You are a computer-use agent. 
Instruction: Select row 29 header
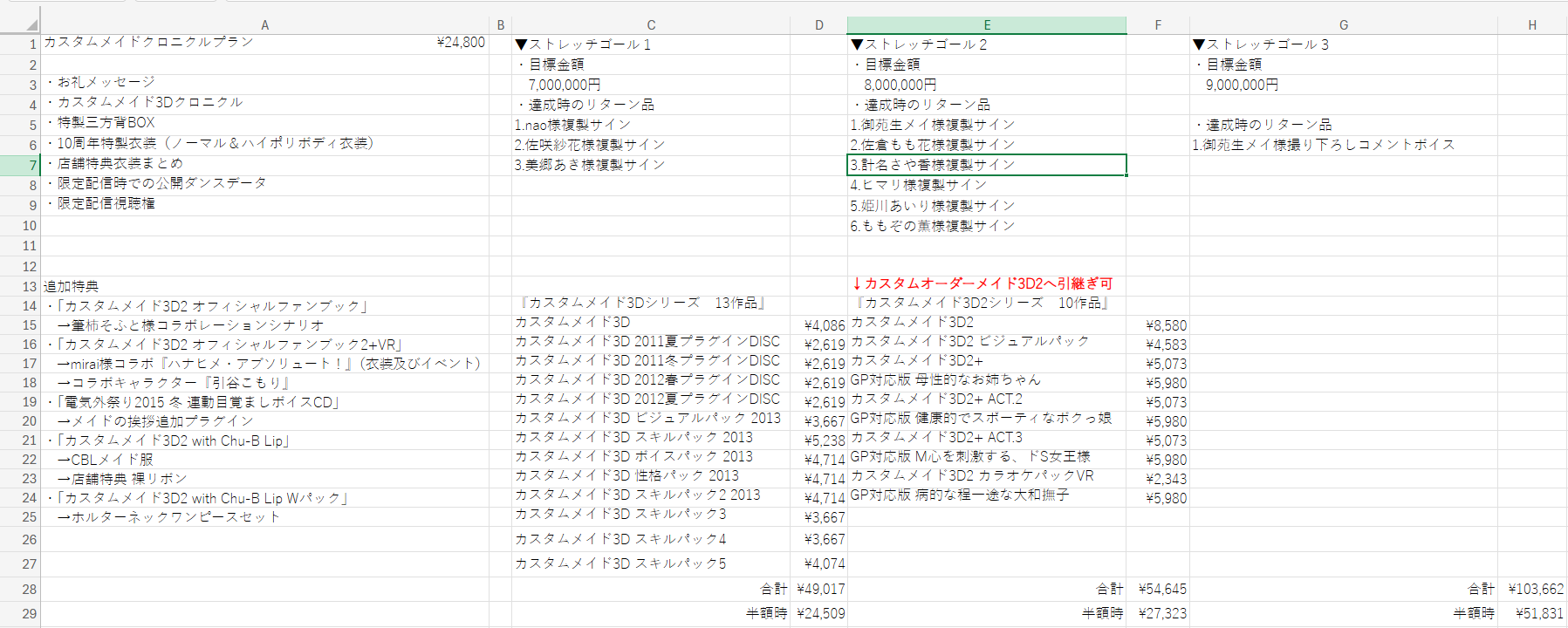(x=20, y=614)
